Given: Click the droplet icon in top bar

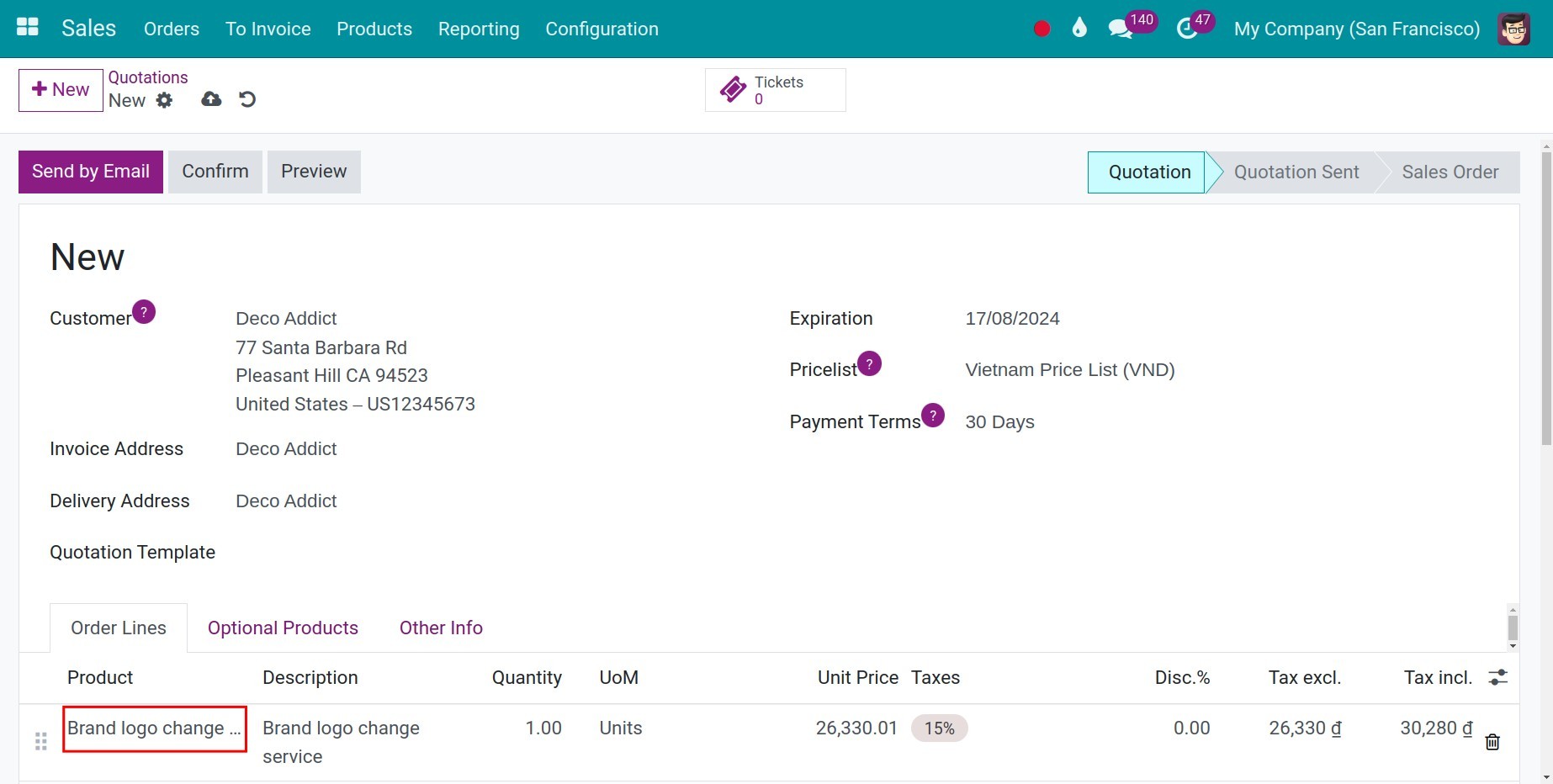Looking at the screenshot, I should 1079,28.
